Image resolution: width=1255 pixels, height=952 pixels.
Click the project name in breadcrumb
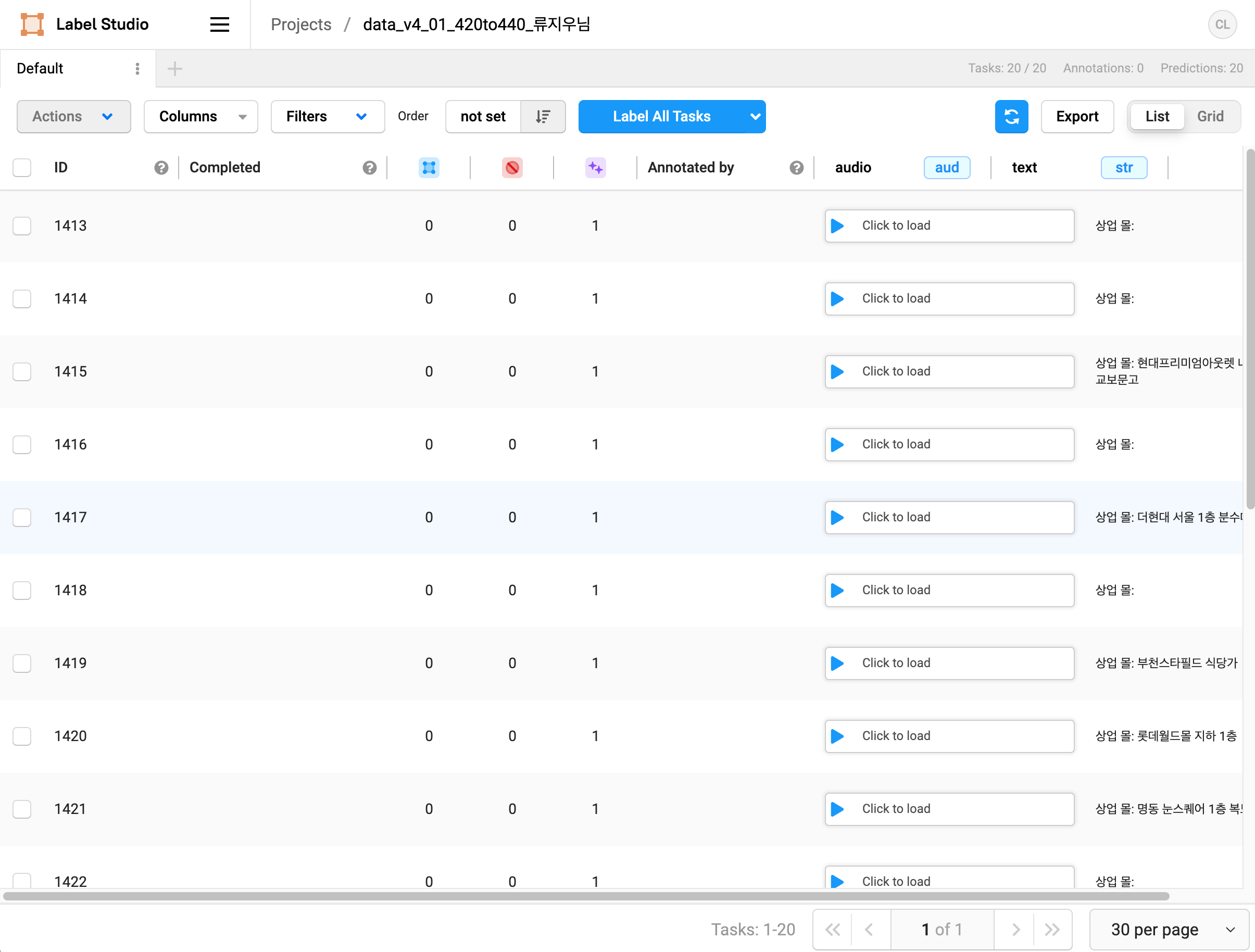click(476, 24)
